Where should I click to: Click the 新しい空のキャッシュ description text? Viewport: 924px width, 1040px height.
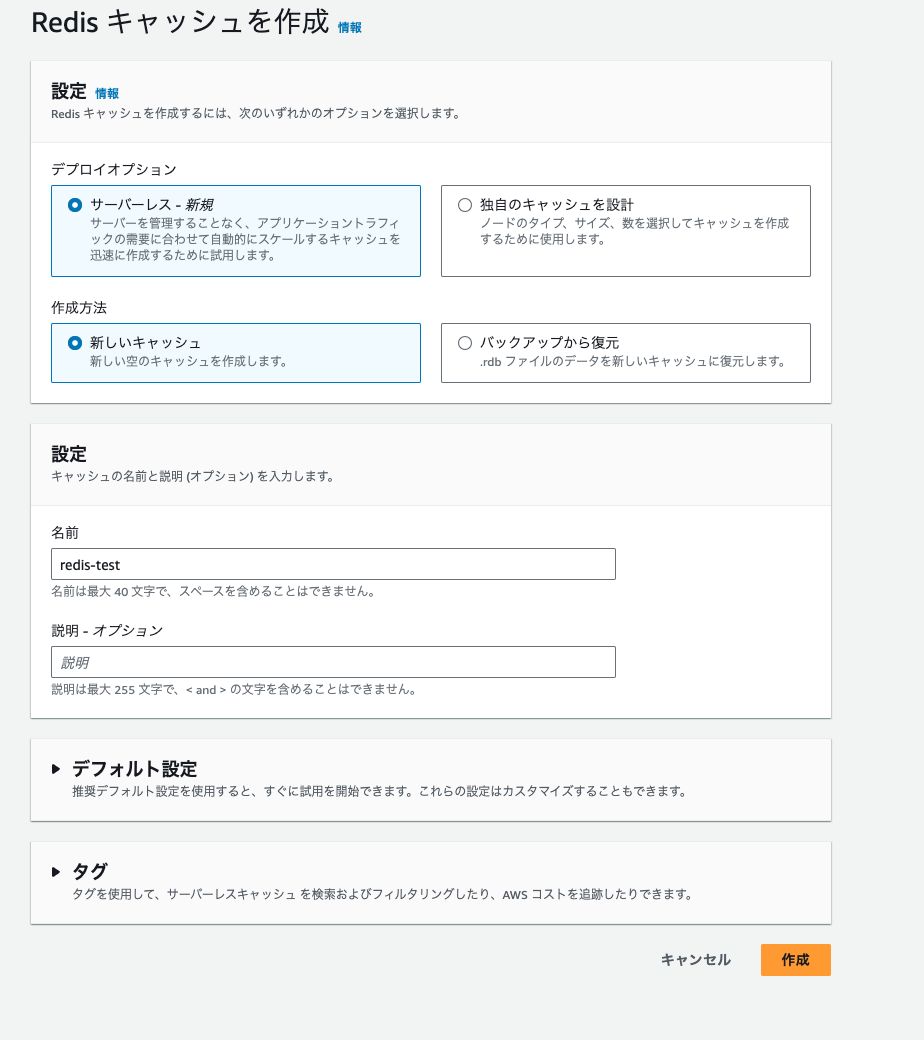coord(188,361)
